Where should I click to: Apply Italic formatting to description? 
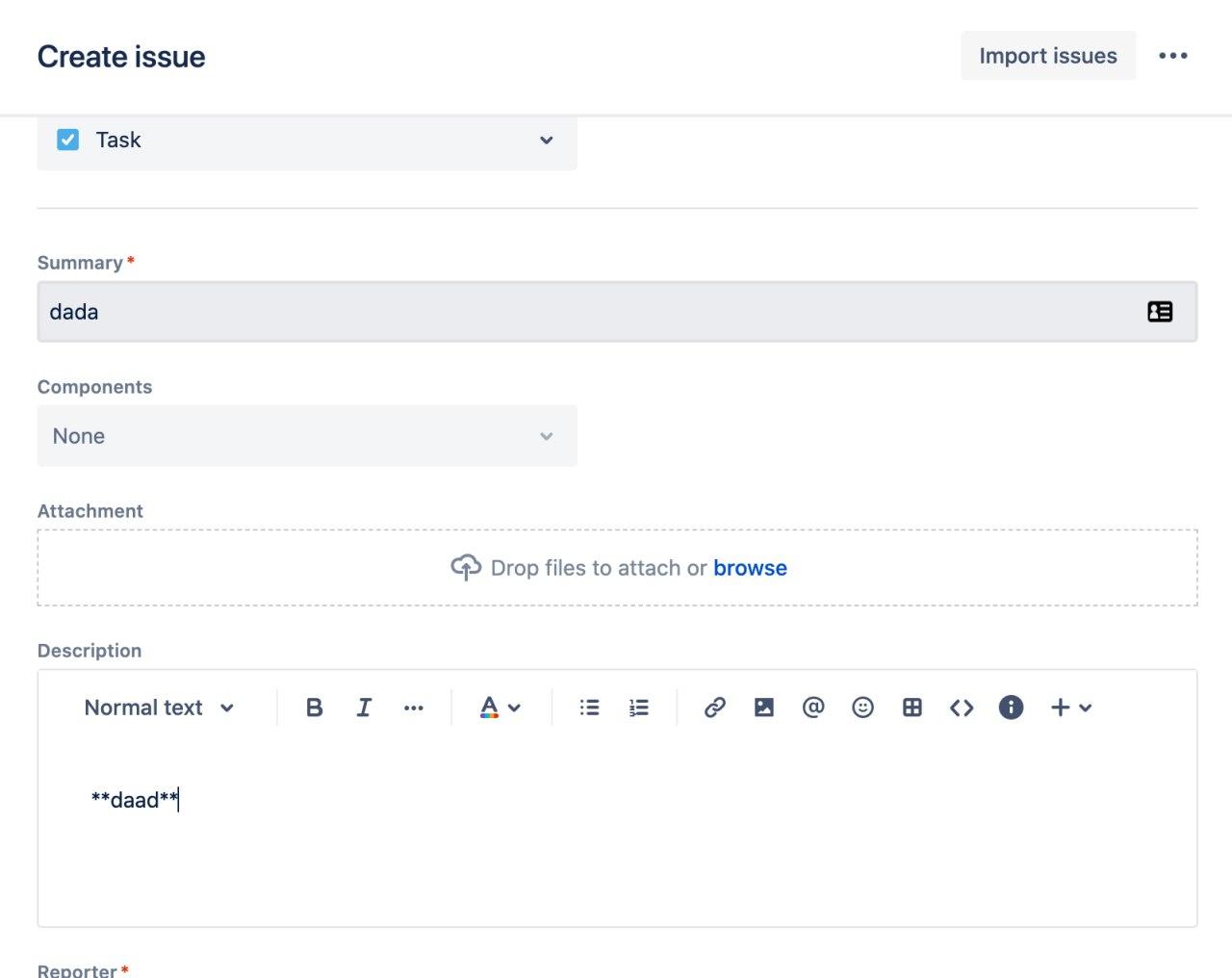[x=364, y=708]
